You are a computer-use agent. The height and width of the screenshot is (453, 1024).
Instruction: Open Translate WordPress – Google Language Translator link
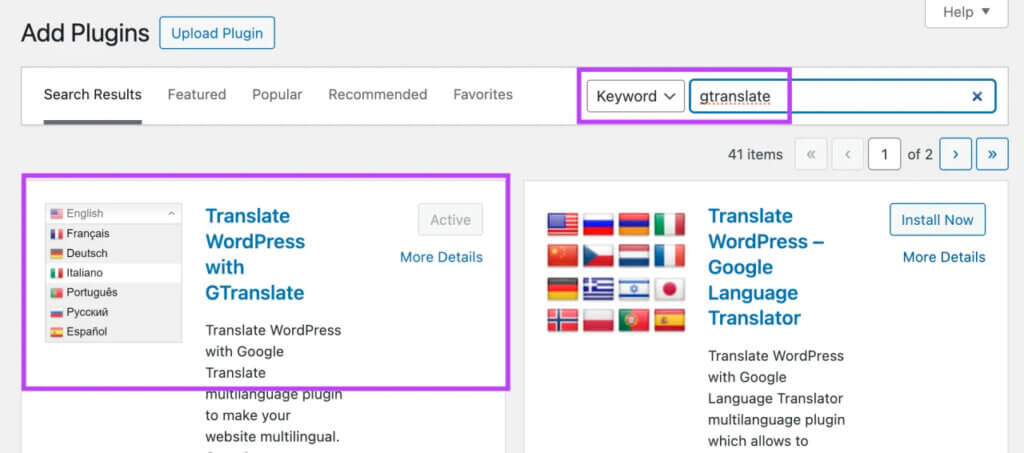pyautogui.click(x=766, y=267)
